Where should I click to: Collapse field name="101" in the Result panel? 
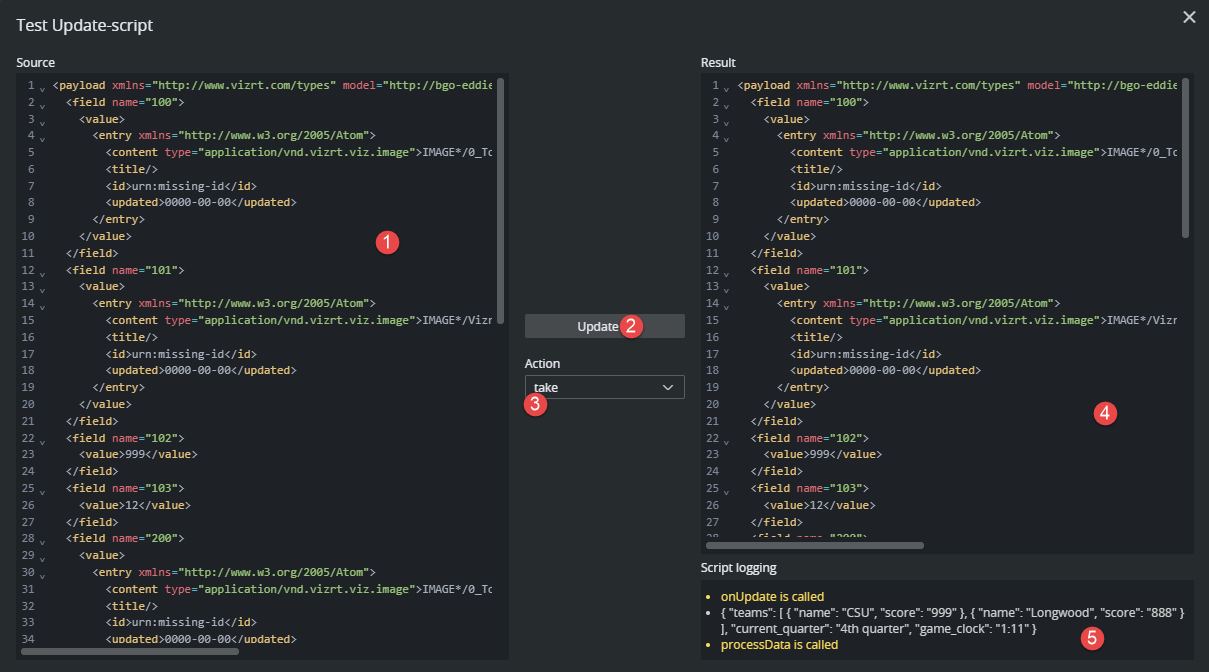tap(726, 272)
